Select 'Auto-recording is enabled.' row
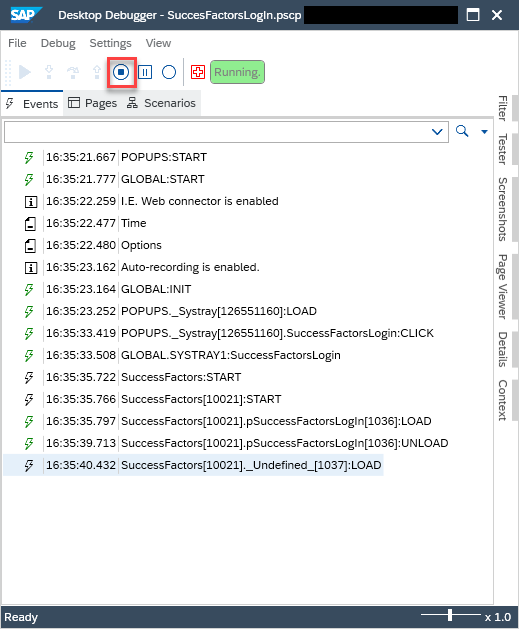 coord(190,268)
